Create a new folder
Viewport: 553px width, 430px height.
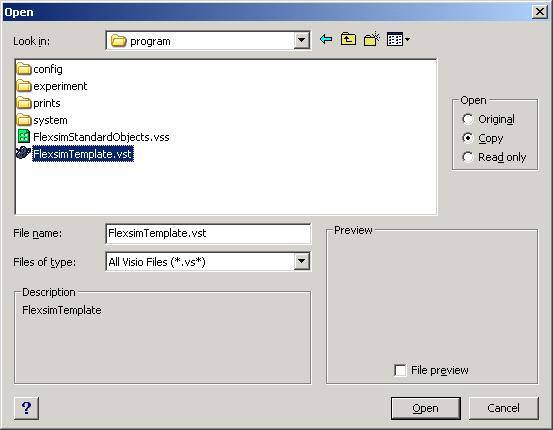pyautogui.click(x=371, y=39)
